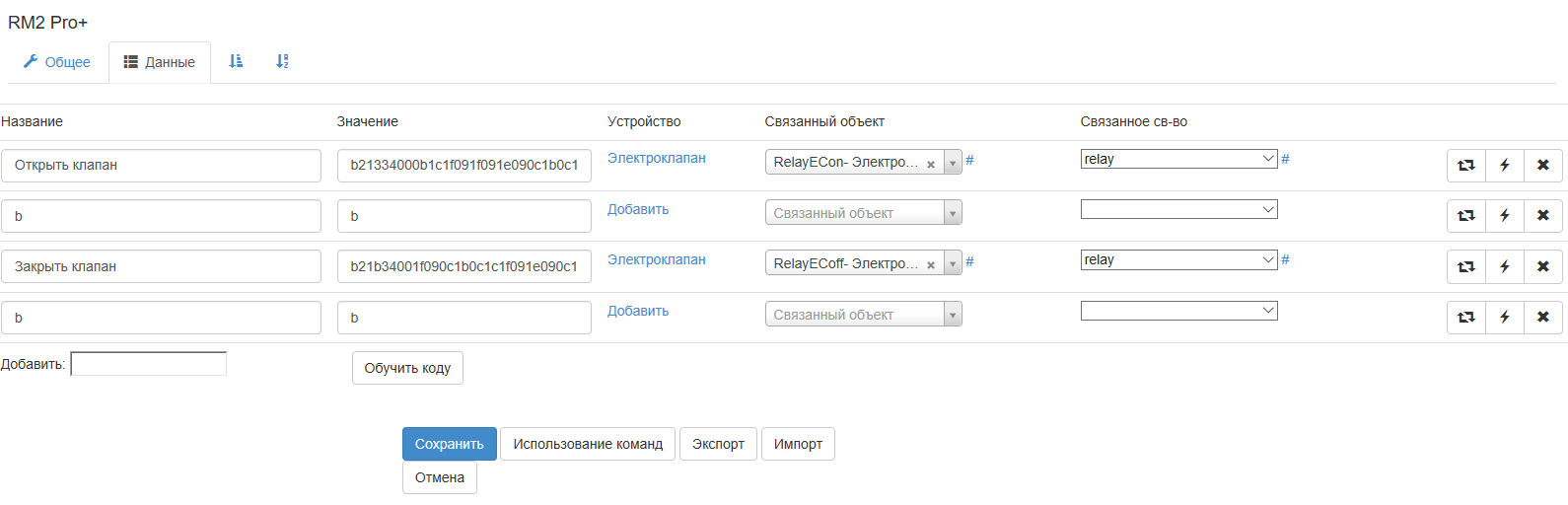Click the ascending sort icon tab
This screenshot has width=1568, height=505.
(236, 61)
